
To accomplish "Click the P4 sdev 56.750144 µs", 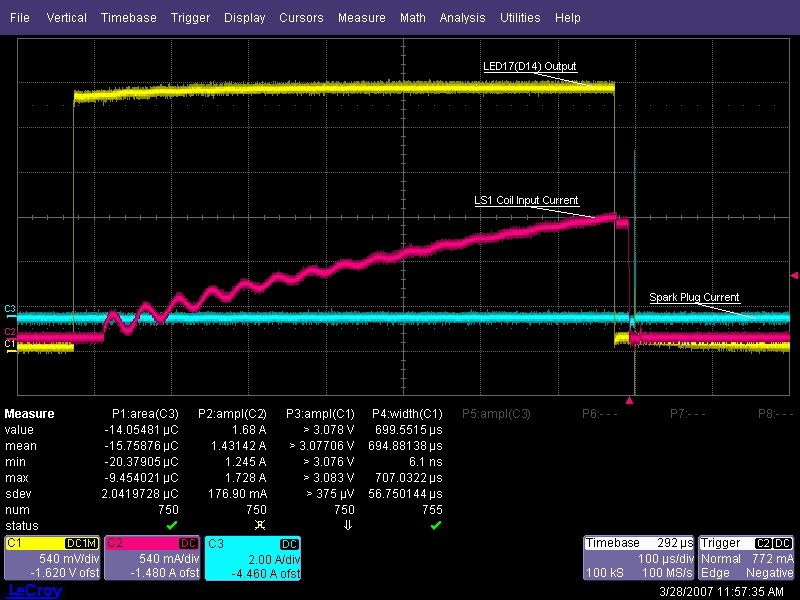I will [405, 494].
